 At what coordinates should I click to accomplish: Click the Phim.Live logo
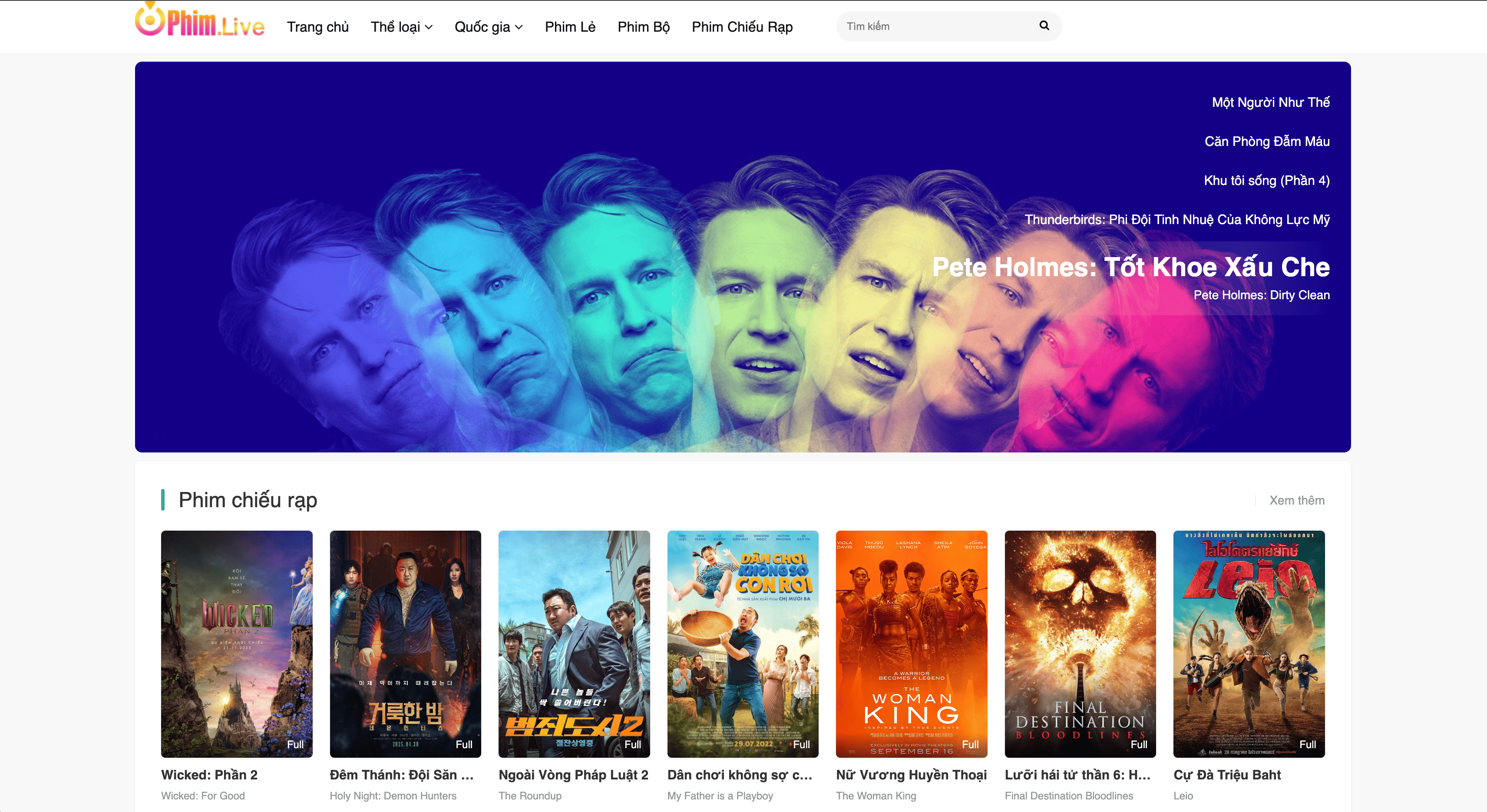200,23
